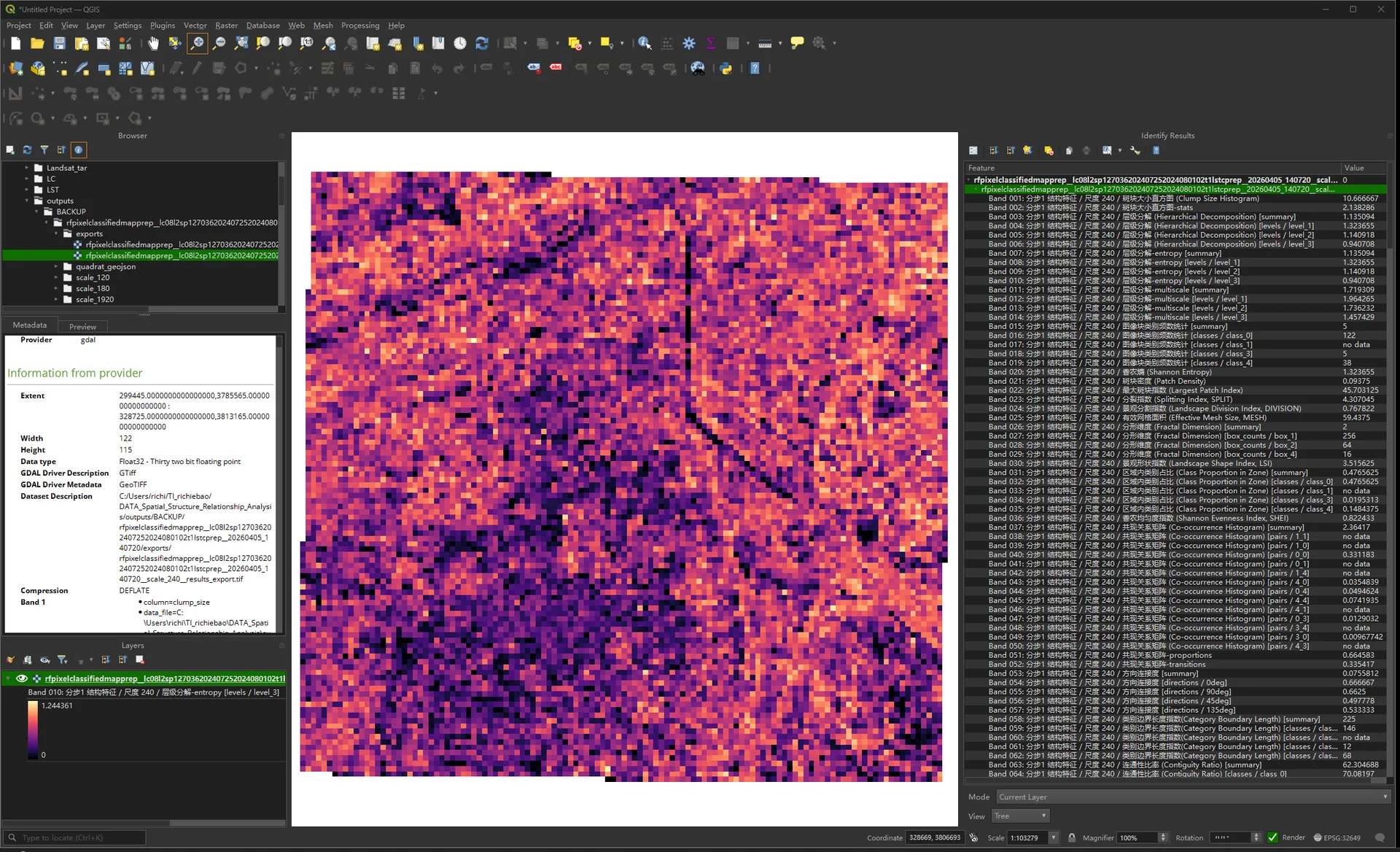Expand the LST folder in Browser
Image resolution: width=1400 pixels, height=852 pixels.
(x=27, y=190)
